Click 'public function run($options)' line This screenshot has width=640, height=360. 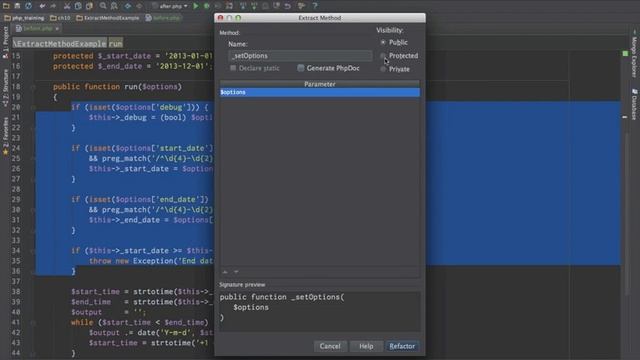118,87
